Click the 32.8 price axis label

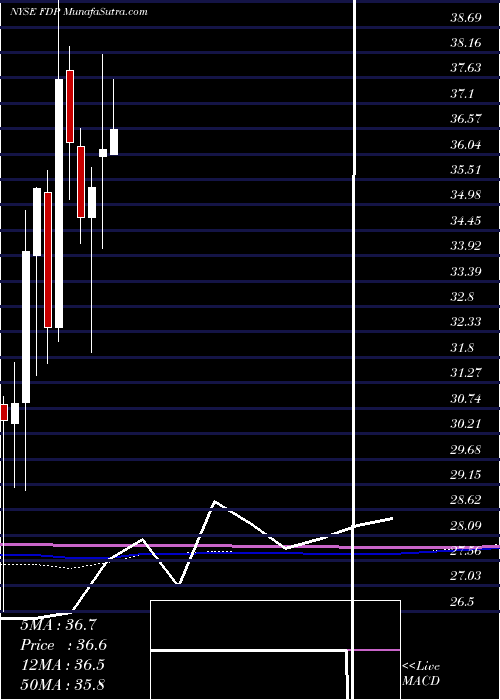pos(462,297)
